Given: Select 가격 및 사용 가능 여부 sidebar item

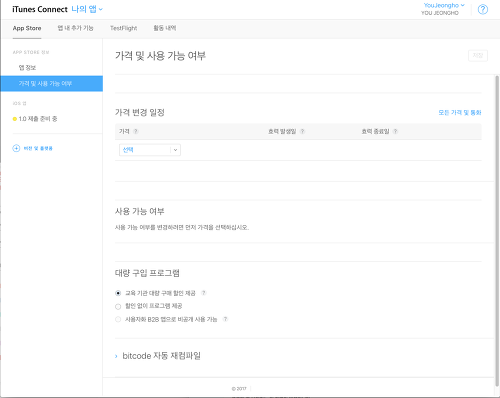Looking at the screenshot, I should [x=52, y=84].
